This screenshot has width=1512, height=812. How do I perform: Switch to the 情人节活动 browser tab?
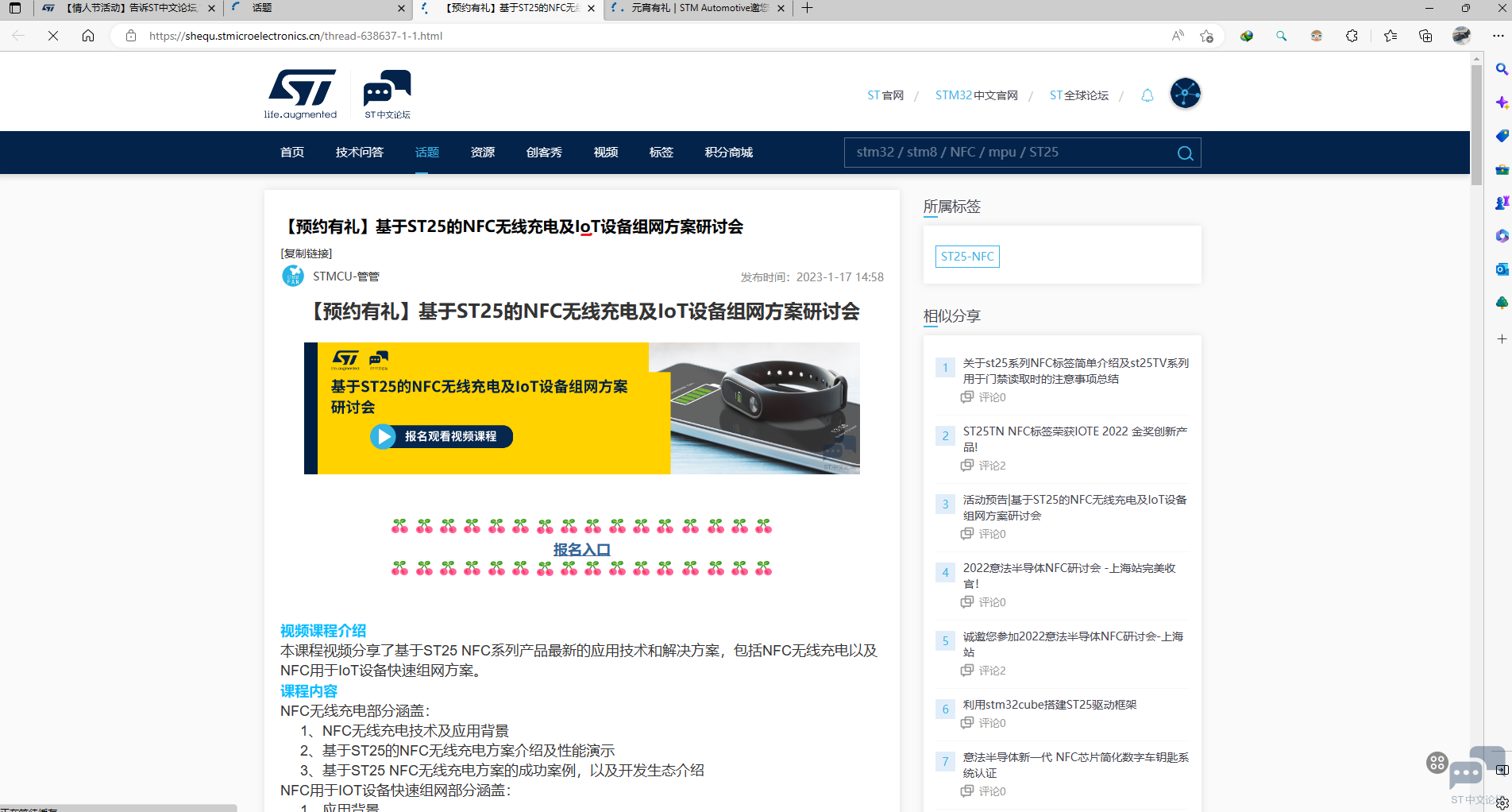tap(129, 8)
